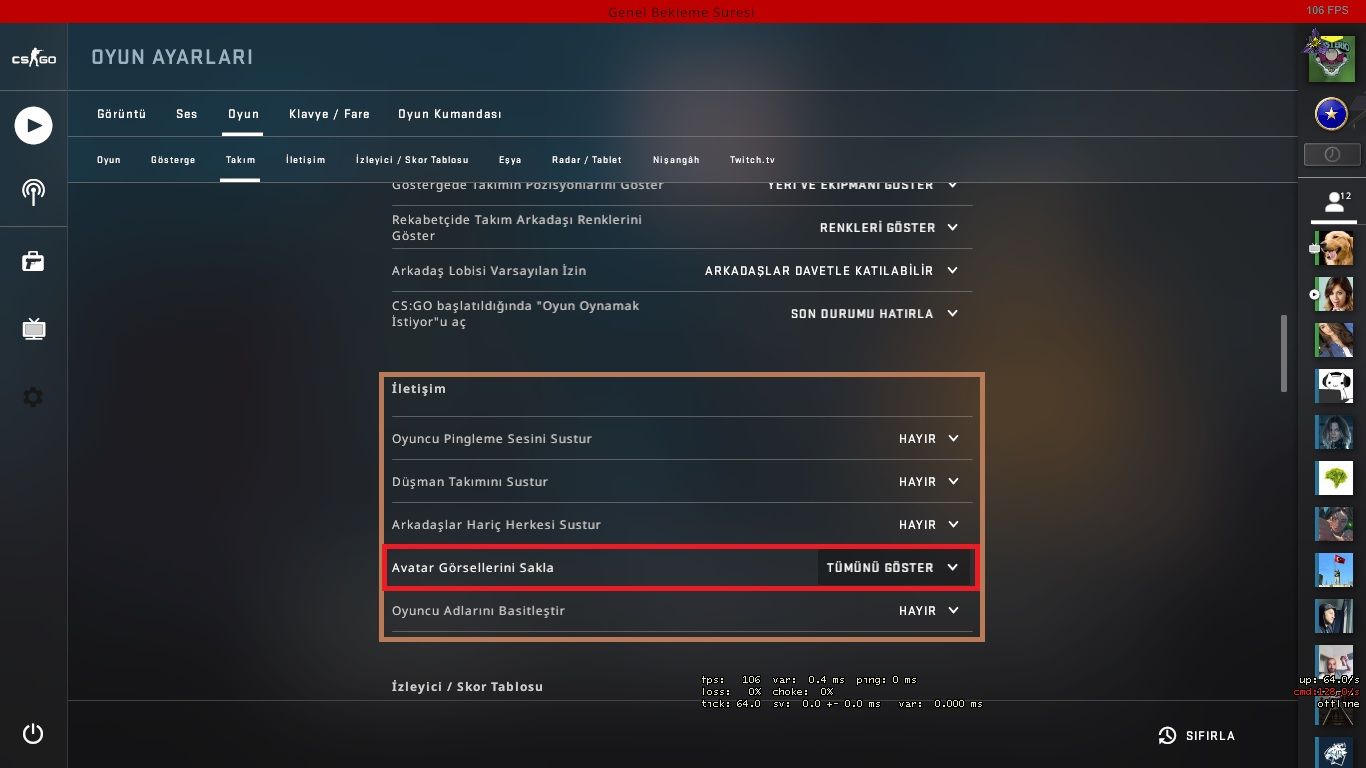Screen dimensions: 1366x768
Task: Open the YERİ VE EKİPMANI GÖSTER dropdown
Action: pyautogui.click(x=863, y=185)
